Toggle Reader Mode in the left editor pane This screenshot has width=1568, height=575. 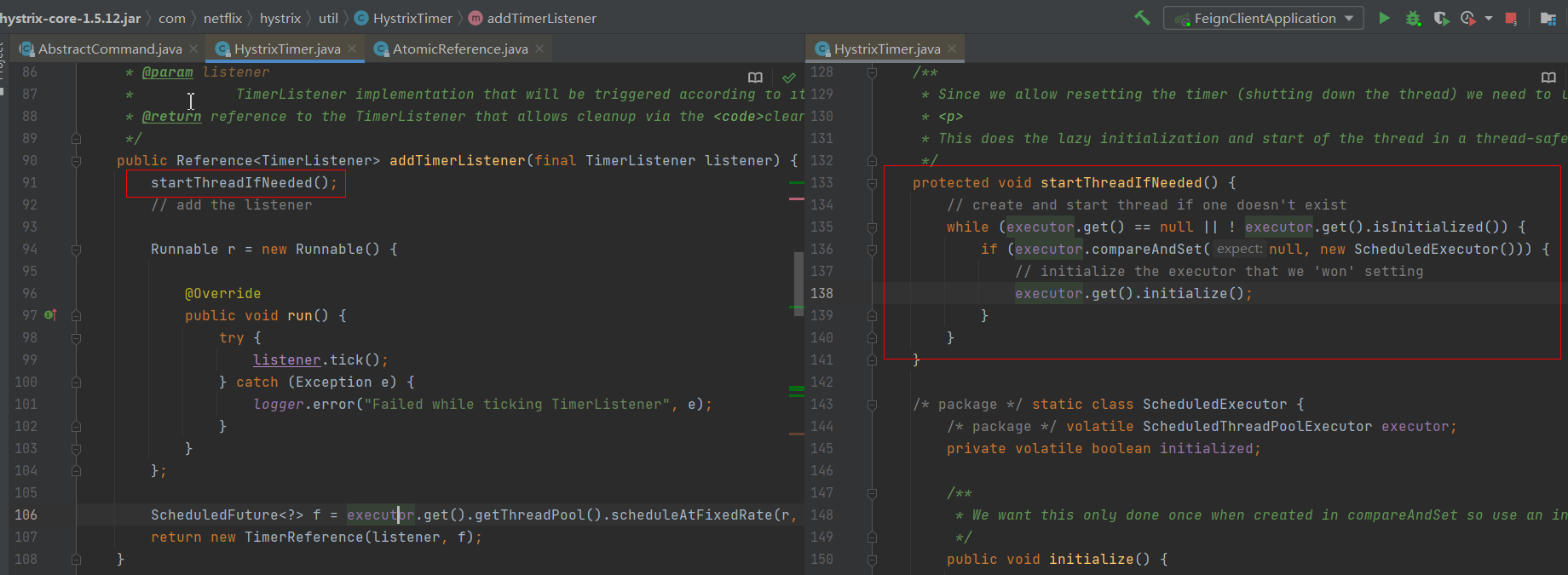tap(755, 78)
